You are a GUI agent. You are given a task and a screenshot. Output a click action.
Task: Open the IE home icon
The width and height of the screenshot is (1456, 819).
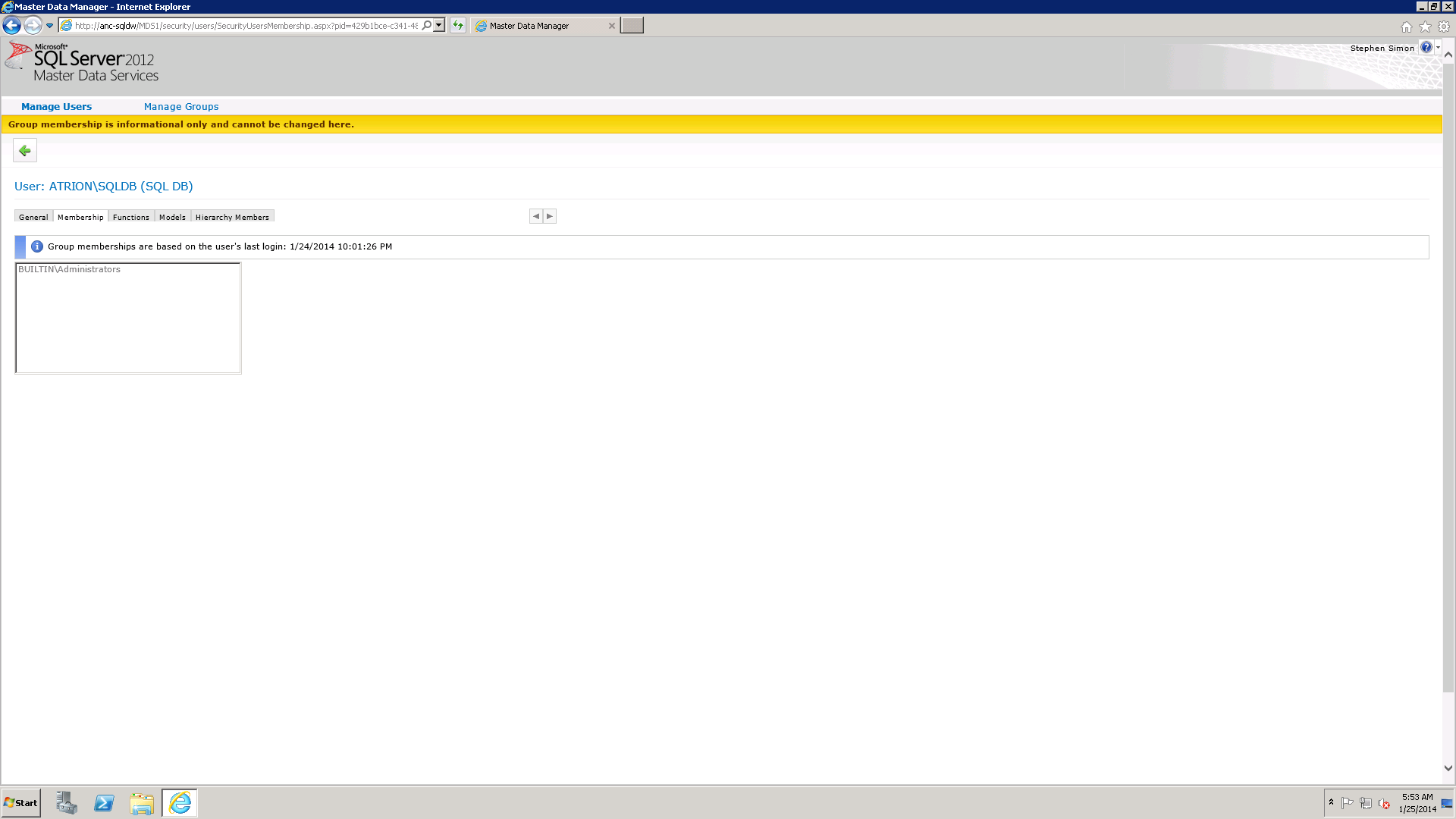tap(1407, 27)
